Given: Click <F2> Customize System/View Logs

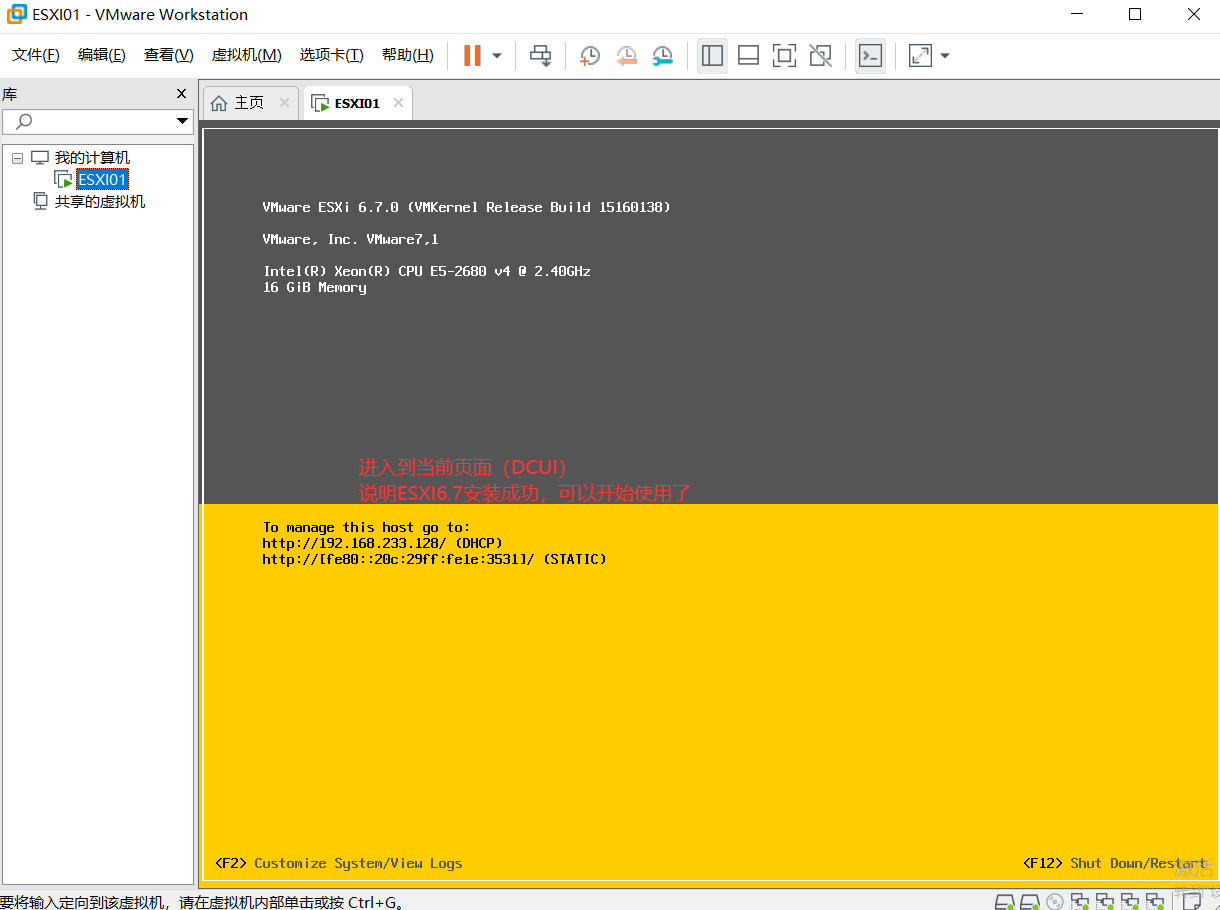Looking at the screenshot, I should 338,863.
